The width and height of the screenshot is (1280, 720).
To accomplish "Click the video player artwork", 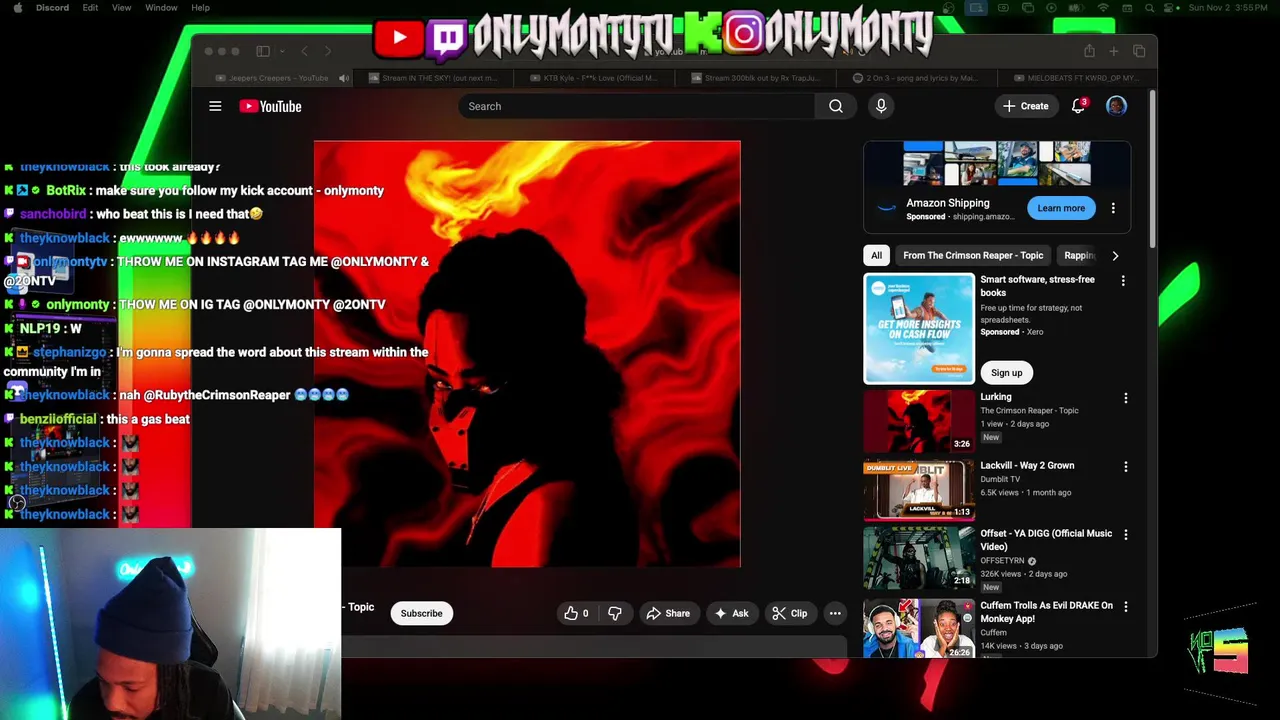I will click(527, 354).
